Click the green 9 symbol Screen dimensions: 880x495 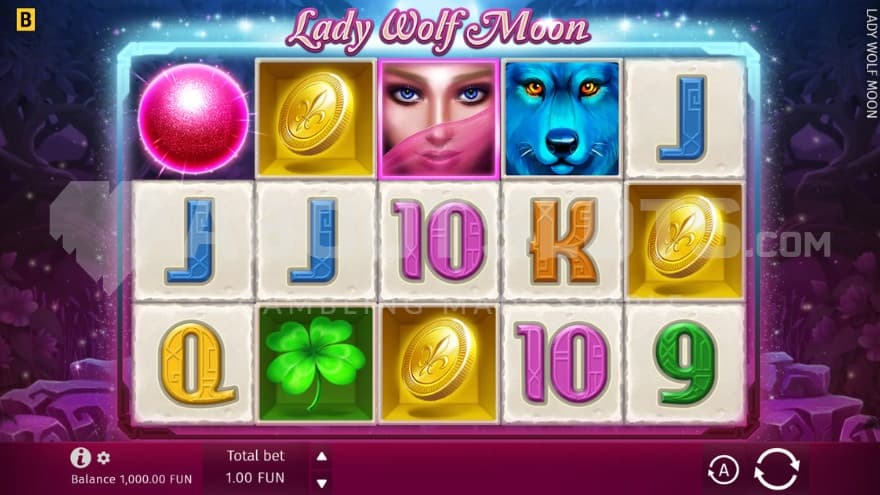(686, 363)
